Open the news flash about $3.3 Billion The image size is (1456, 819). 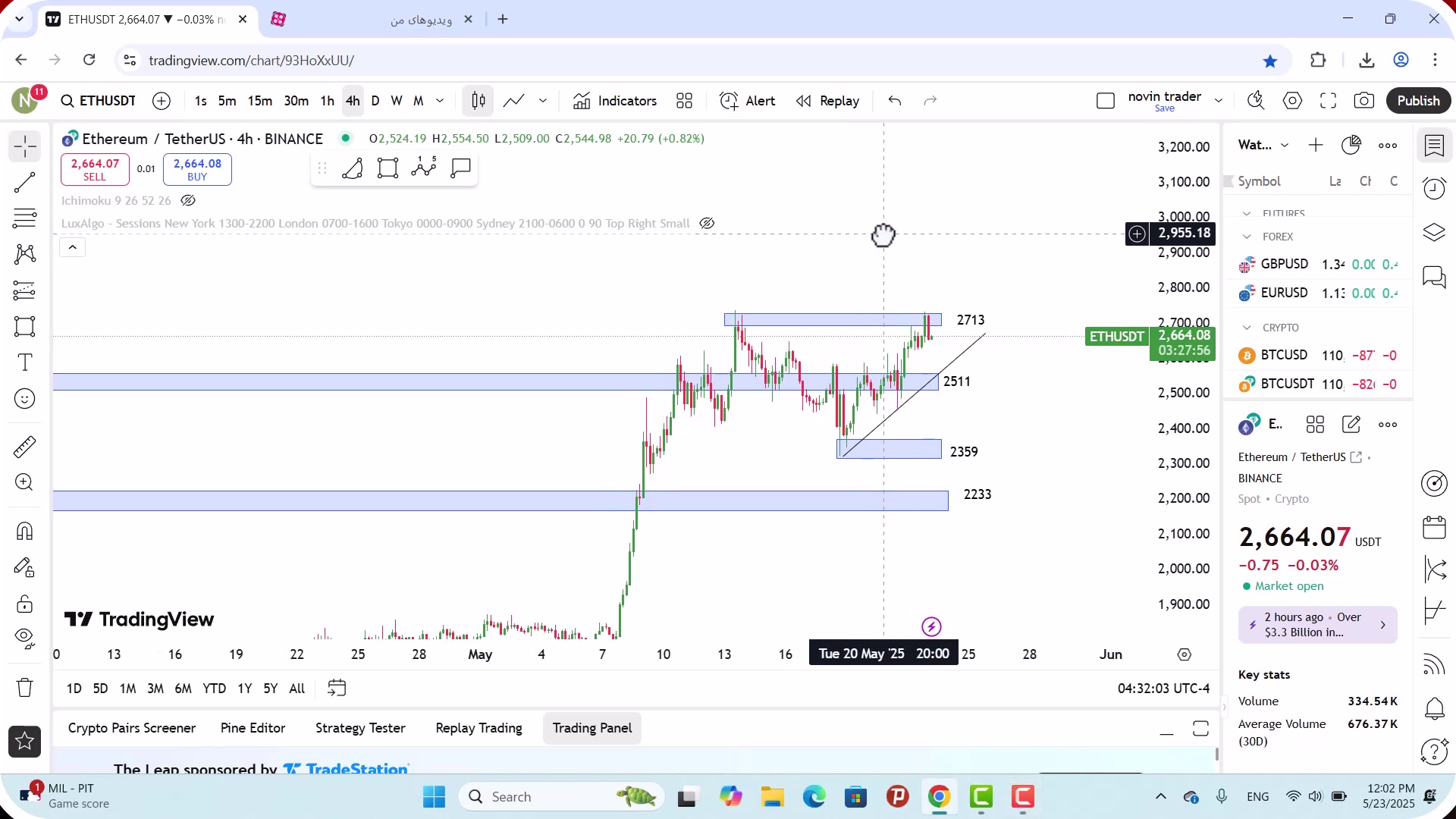click(x=1318, y=625)
